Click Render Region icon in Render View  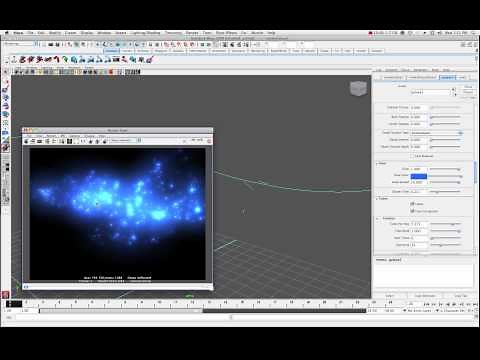[x=33, y=141]
